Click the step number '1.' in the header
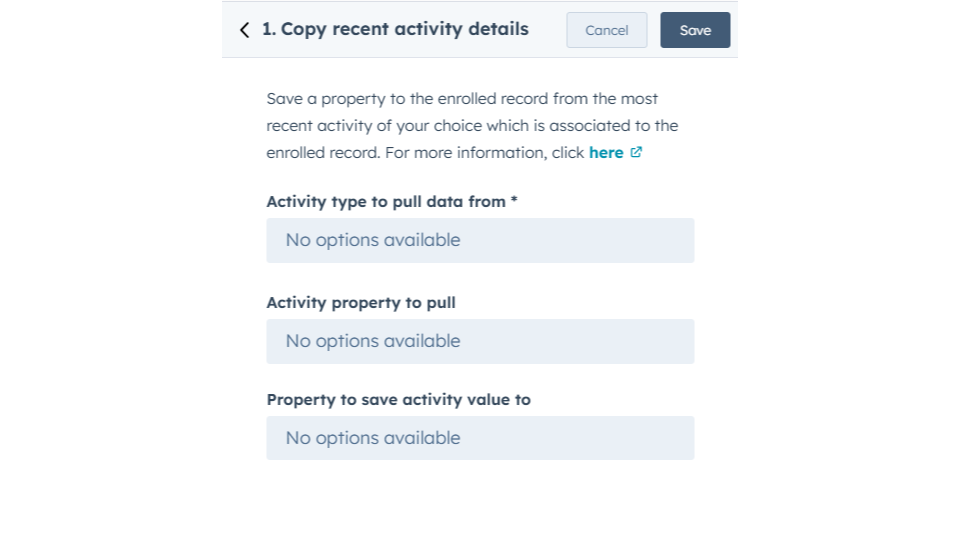This screenshot has width=961, height=540. click(269, 29)
